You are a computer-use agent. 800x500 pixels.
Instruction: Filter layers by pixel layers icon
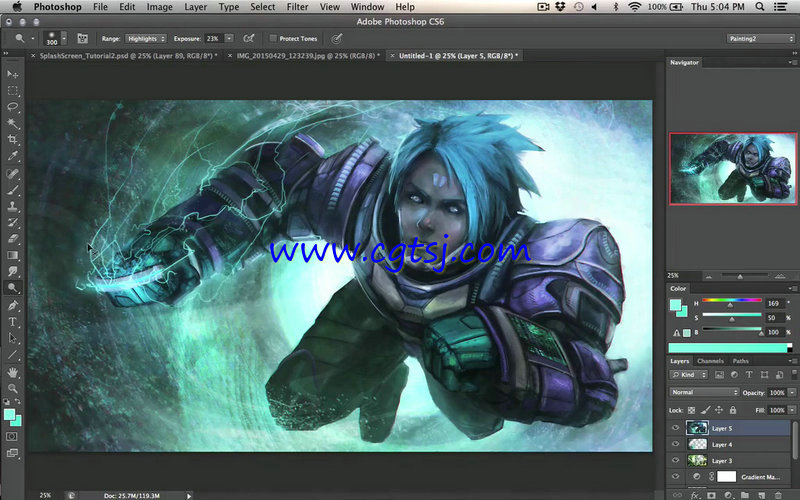[719, 374]
